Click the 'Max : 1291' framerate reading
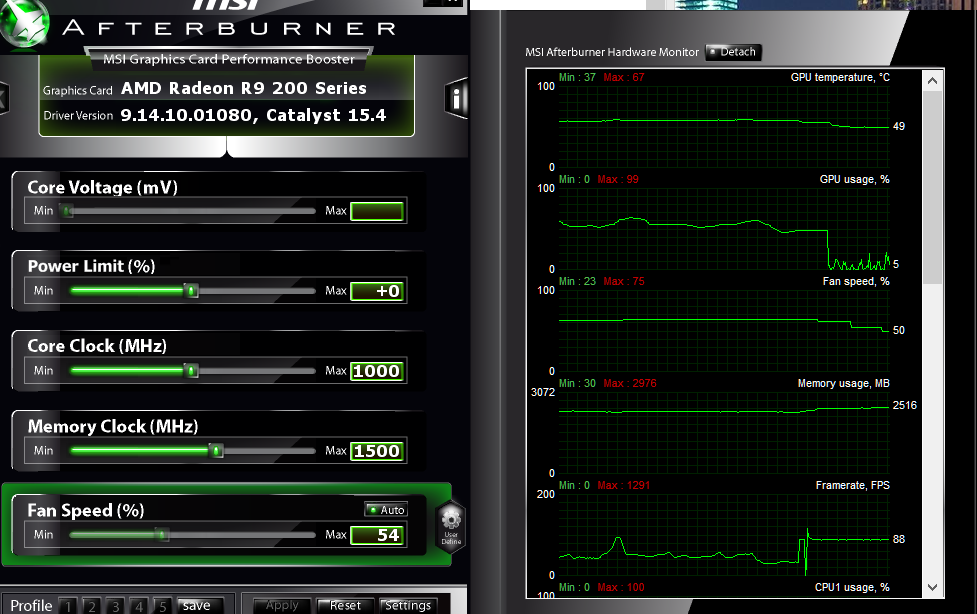This screenshot has height=614, width=977. tap(623, 485)
